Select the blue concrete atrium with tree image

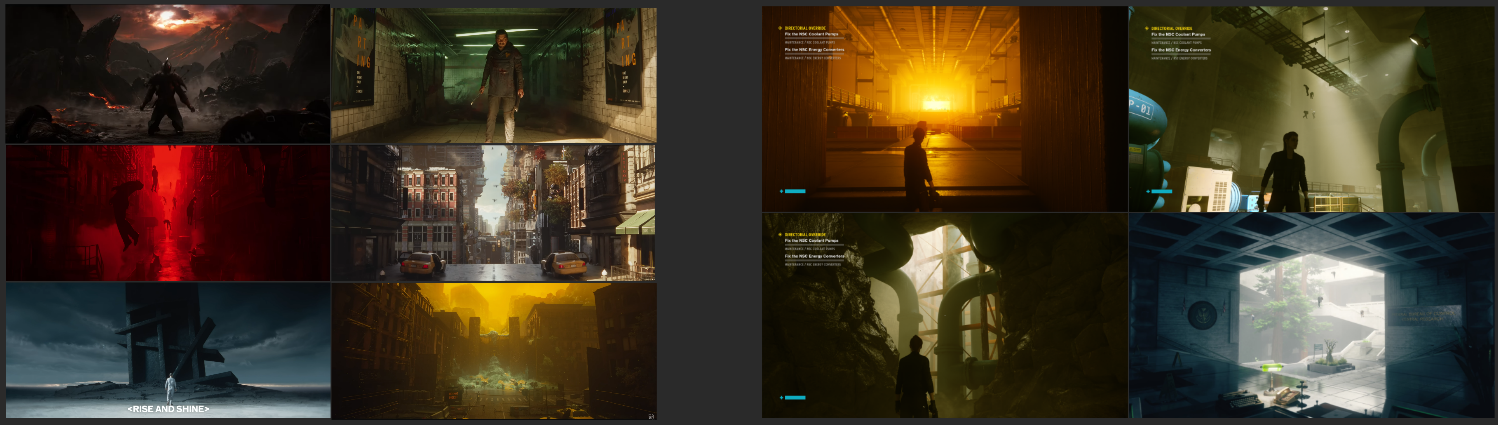pyautogui.click(x=1312, y=315)
